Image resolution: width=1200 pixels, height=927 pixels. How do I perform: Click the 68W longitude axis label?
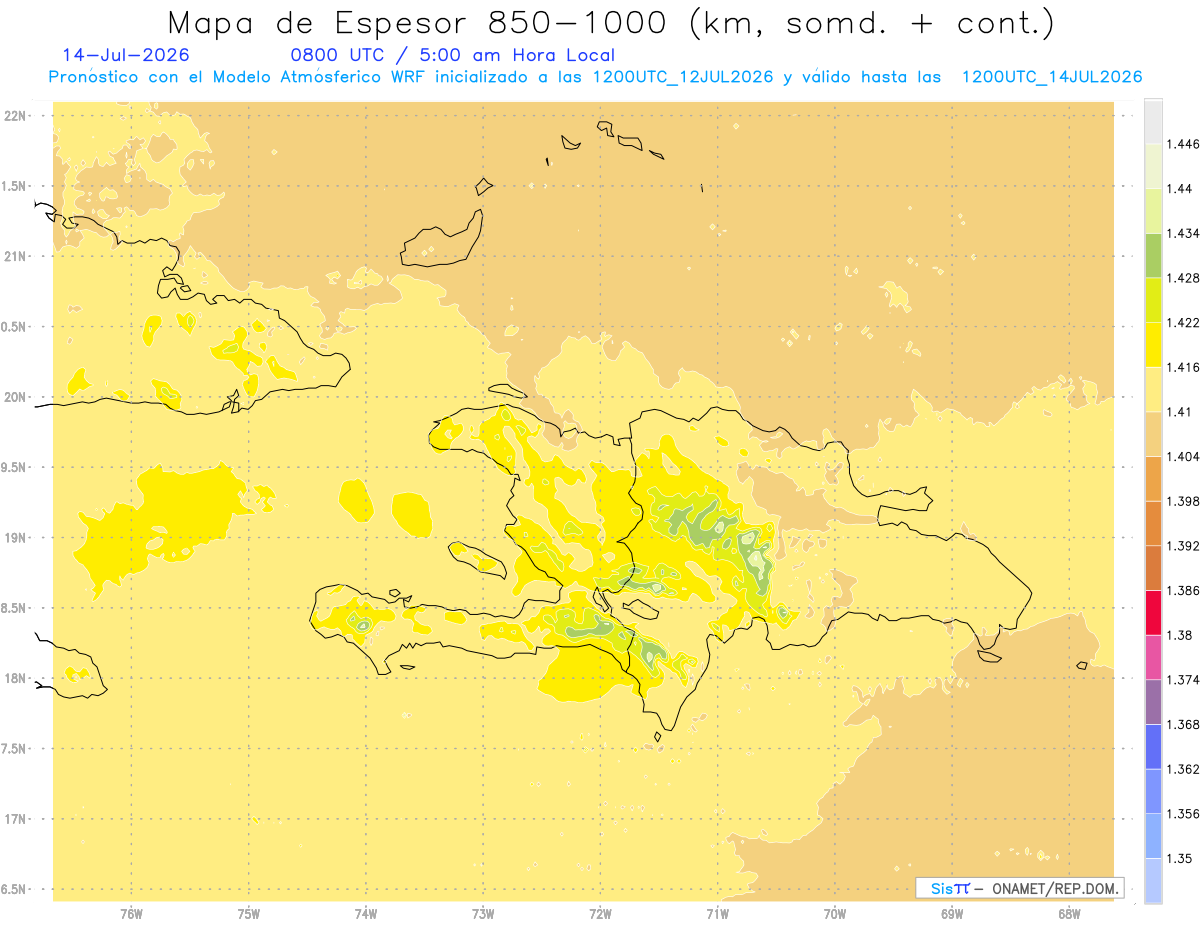(x=1069, y=914)
